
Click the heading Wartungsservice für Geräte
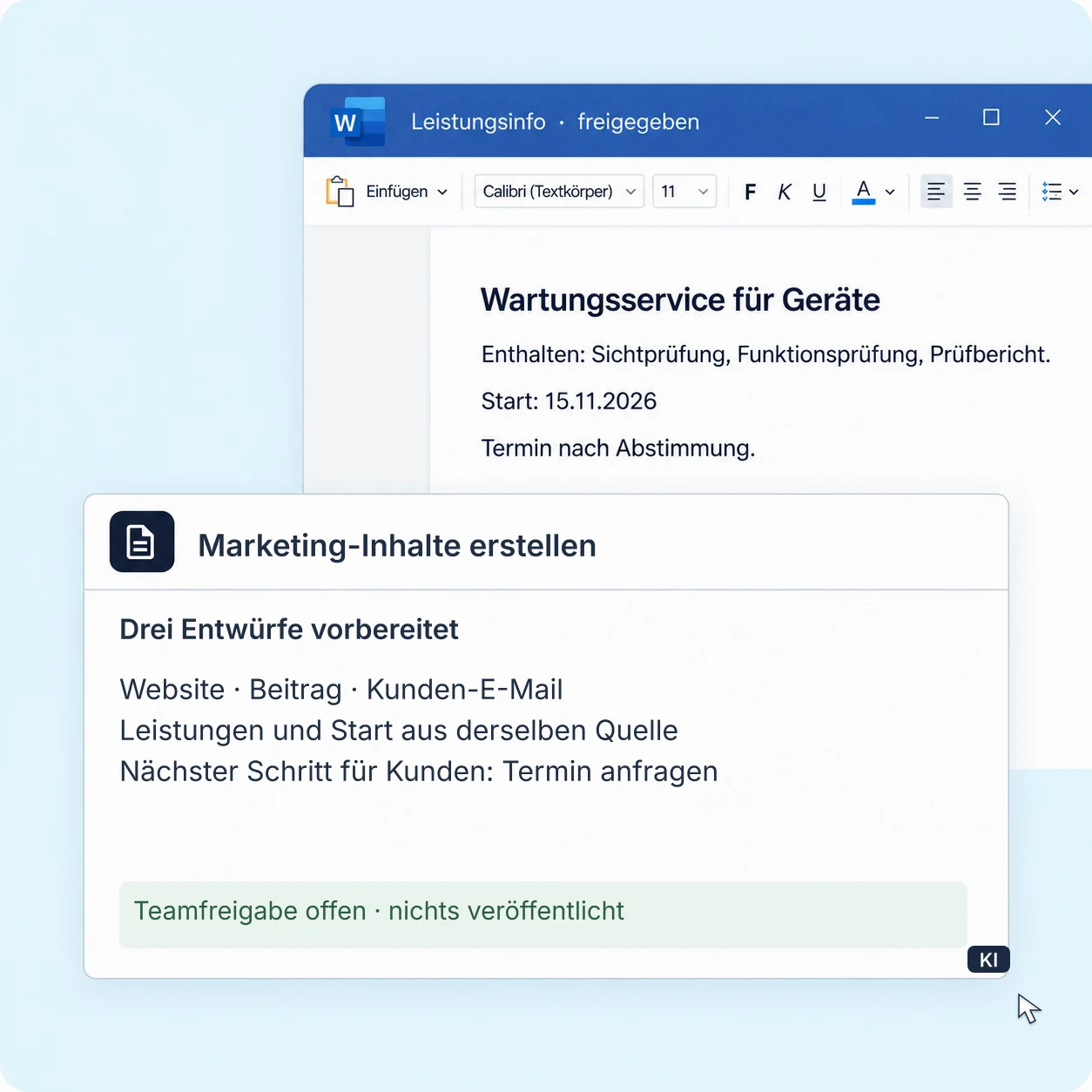pyautogui.click(x=680, y=300)
